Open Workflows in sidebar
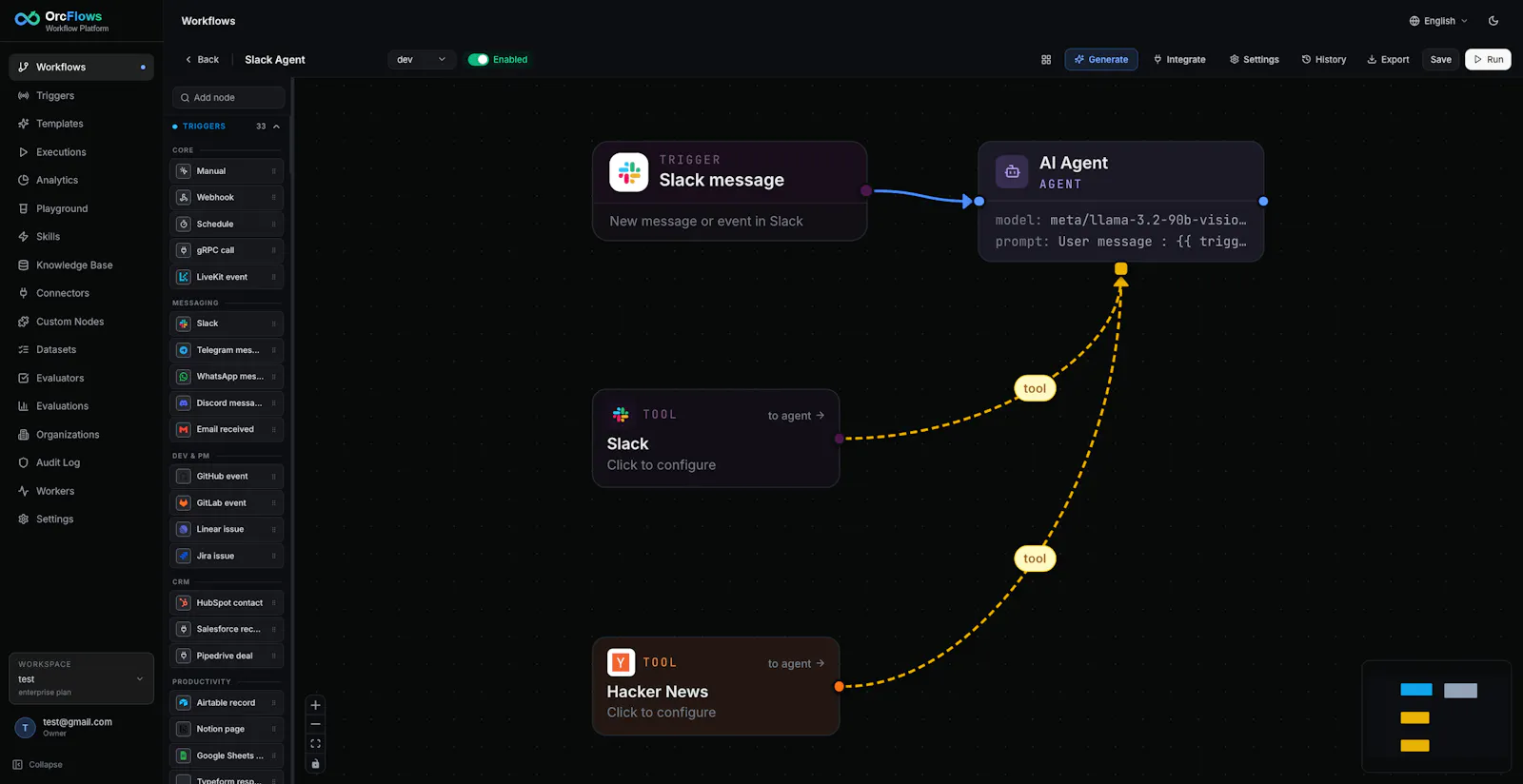Image resolution: width=1523 pixels, height=784 pixels. pos(81,68)
